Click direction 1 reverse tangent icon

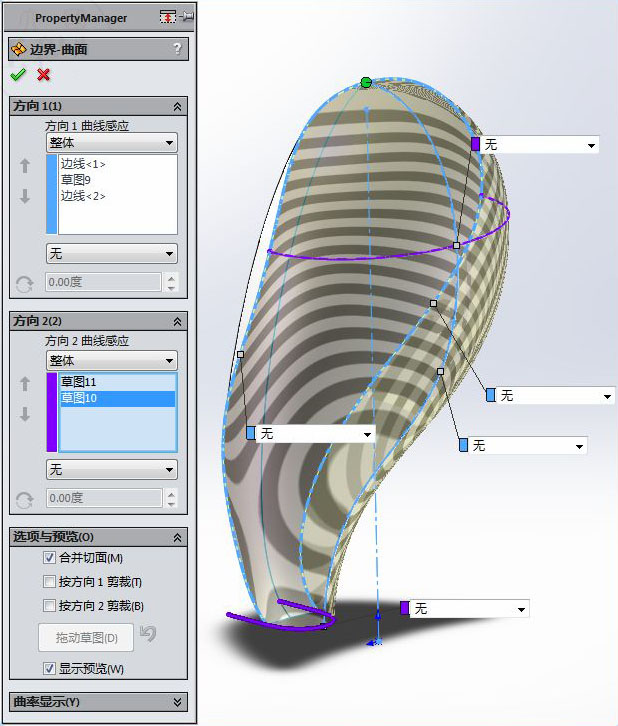coord(24,284)
